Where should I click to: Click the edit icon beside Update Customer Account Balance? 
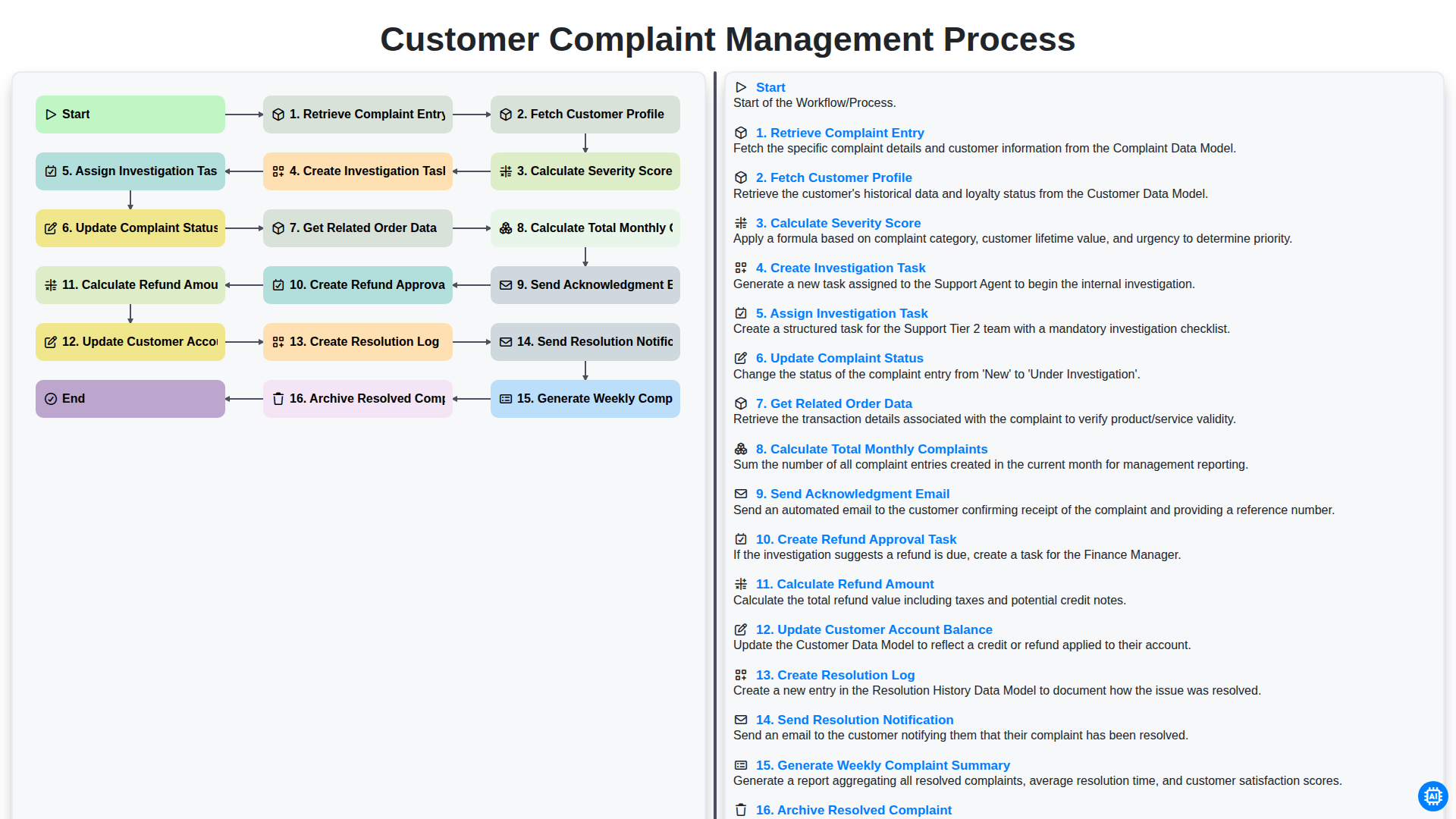click(x=741, y=629)
